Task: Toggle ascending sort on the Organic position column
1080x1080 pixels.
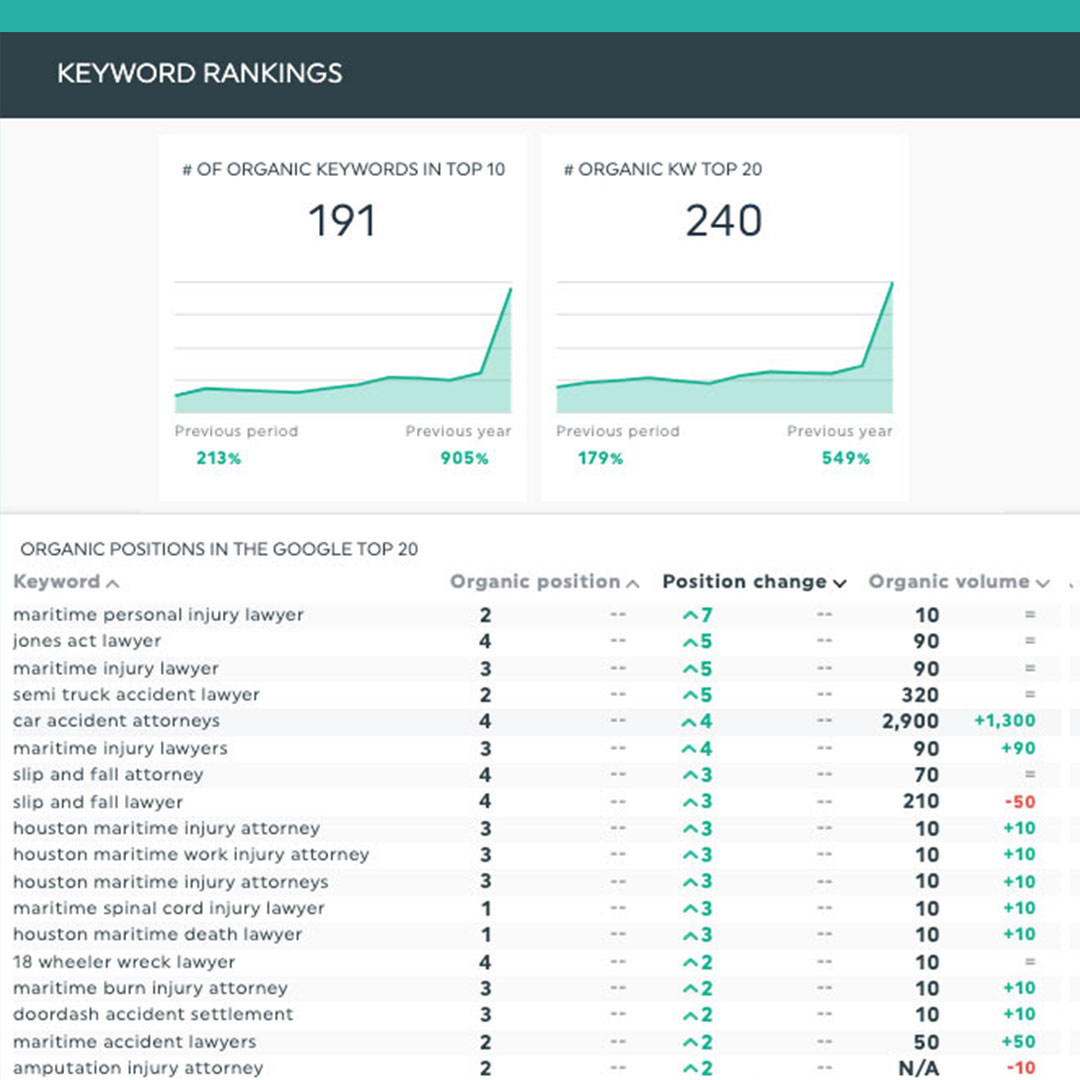Action: (x=625, y=581)
